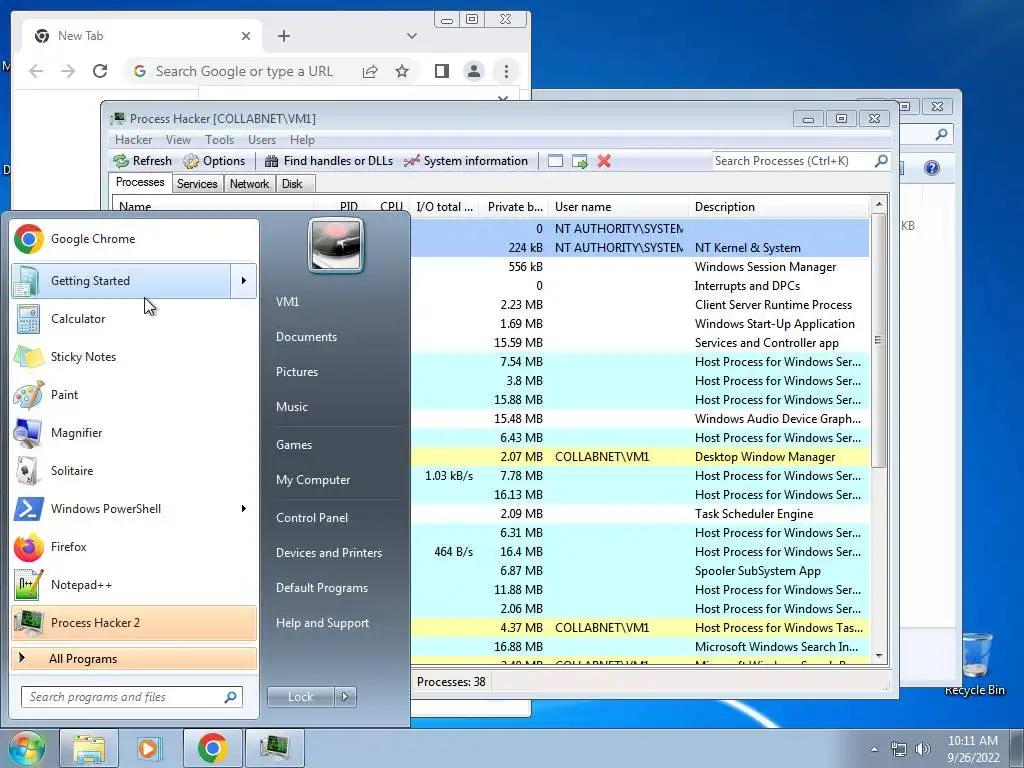Click Getting Started in Start menu
1024x768 pixels.
121,281
